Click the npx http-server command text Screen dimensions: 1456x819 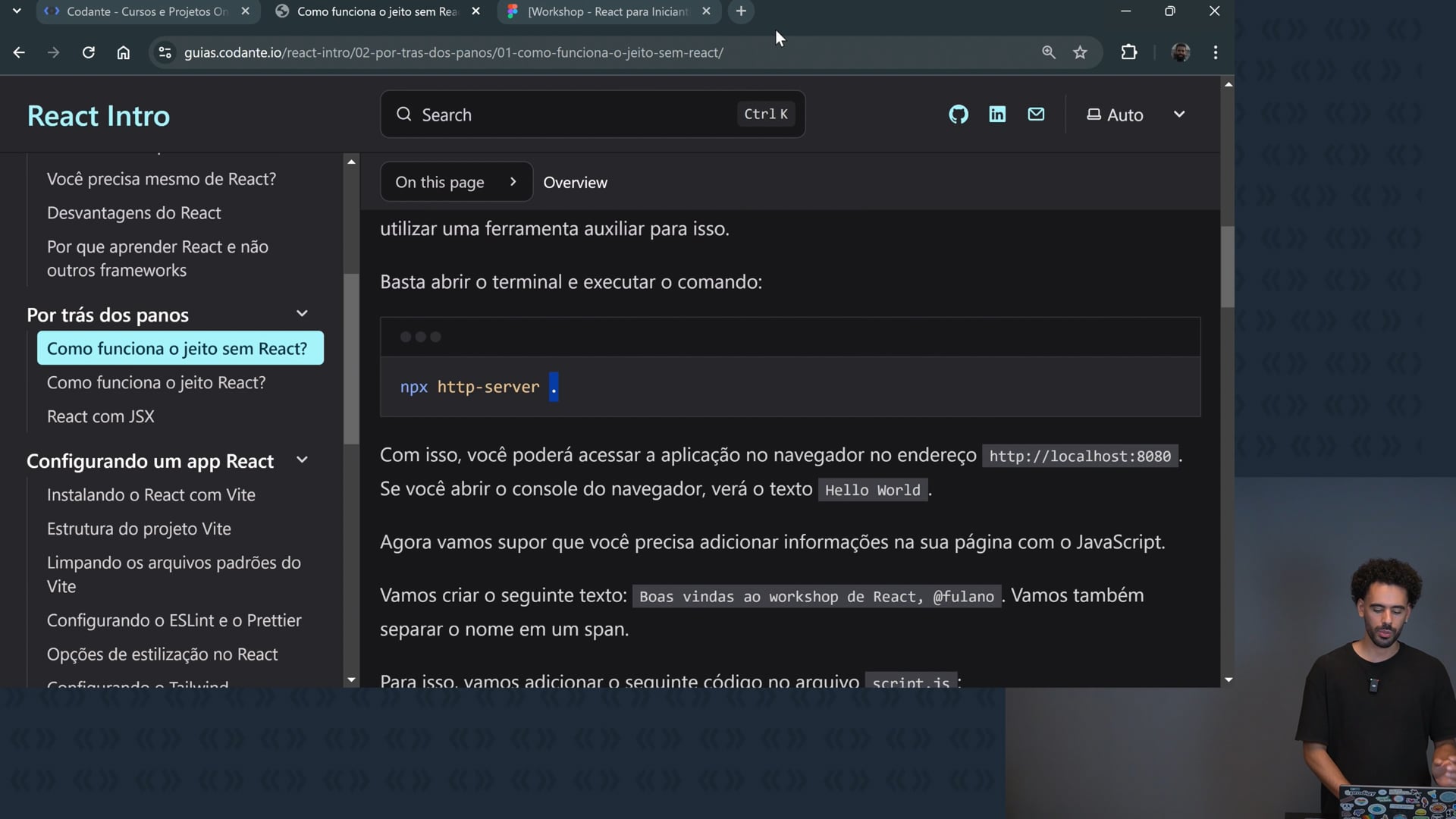click(479, 387)
